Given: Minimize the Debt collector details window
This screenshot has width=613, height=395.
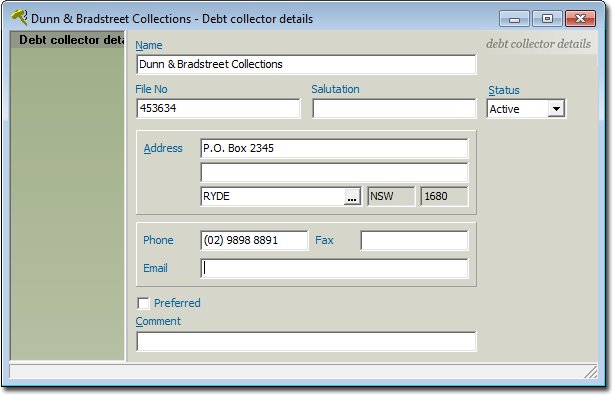Looking at the screenshot, I should pyautogui.click(x=514, y=19).
